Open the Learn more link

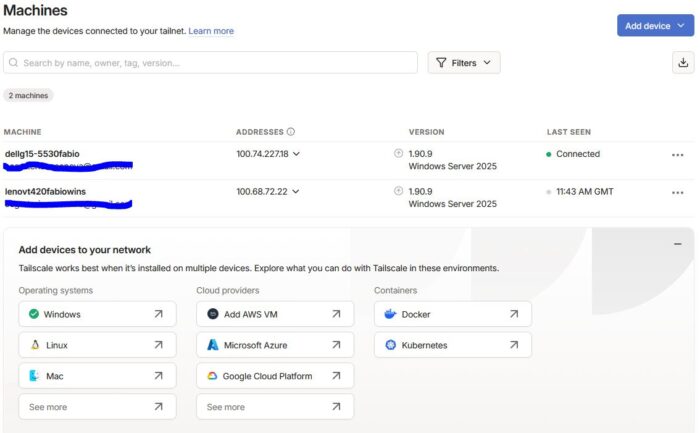tap(211, 31)
